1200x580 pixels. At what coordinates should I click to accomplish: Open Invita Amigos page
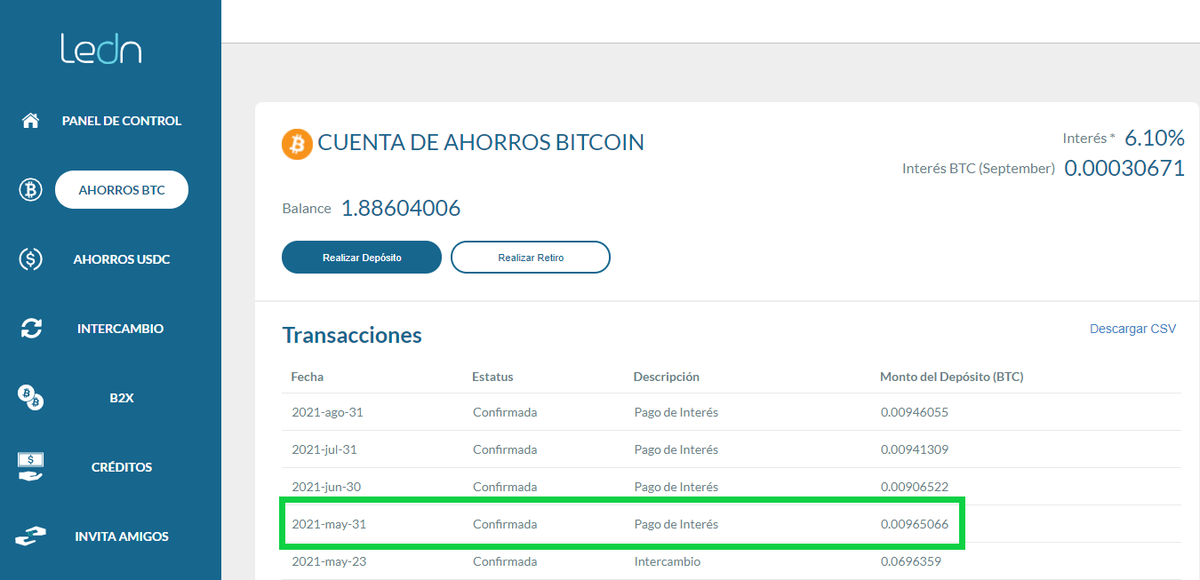coord(122,536)
